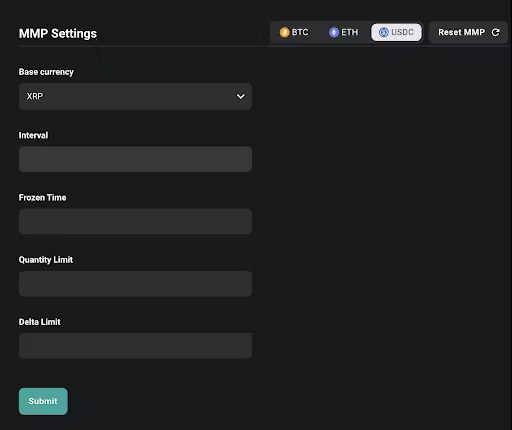Click the Delta Limit label

click(40, 322)
